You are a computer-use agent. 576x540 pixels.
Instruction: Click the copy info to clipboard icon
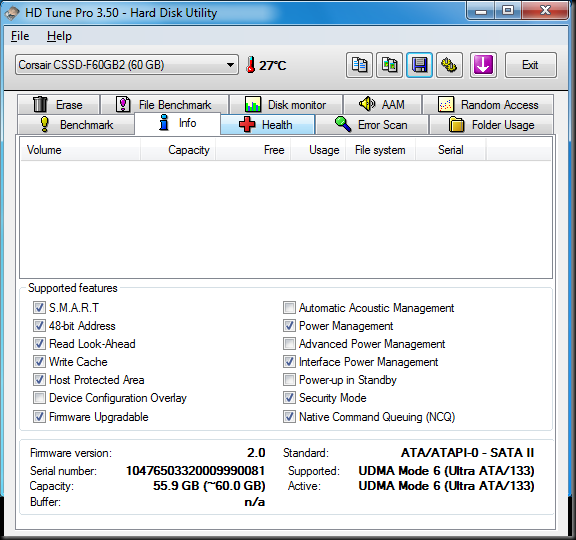[x=359, y=65]
